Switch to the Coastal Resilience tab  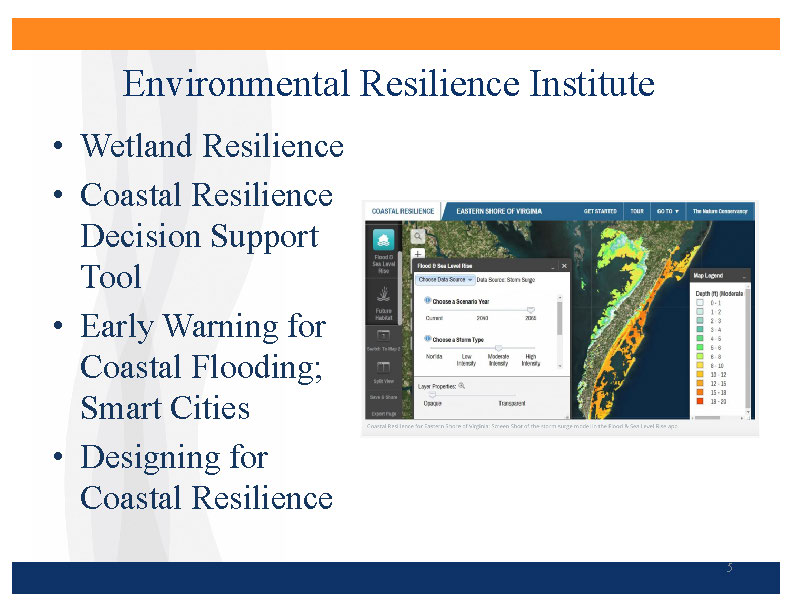click(x=402, y=212)
